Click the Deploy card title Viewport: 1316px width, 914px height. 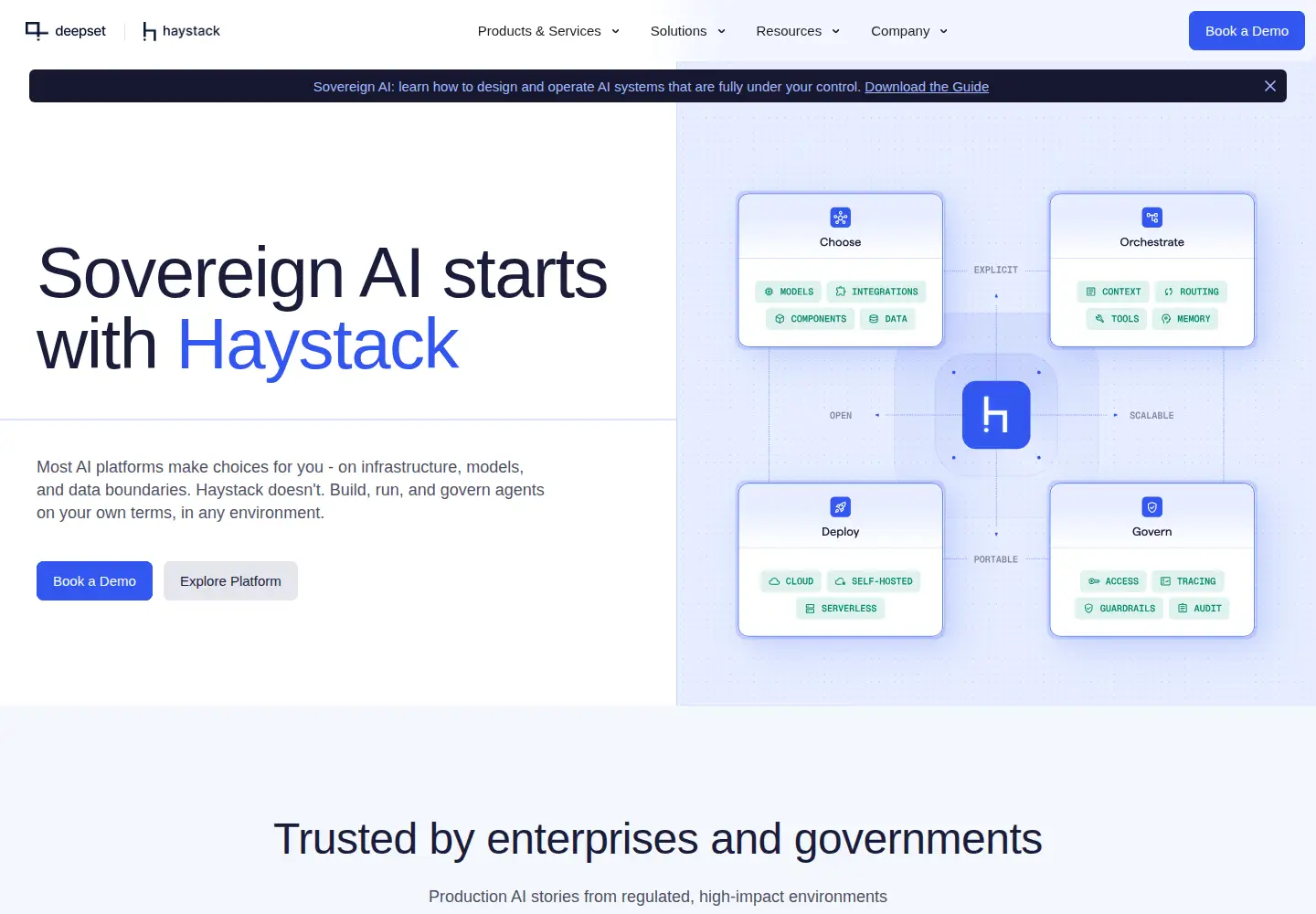tap(841, 532)
